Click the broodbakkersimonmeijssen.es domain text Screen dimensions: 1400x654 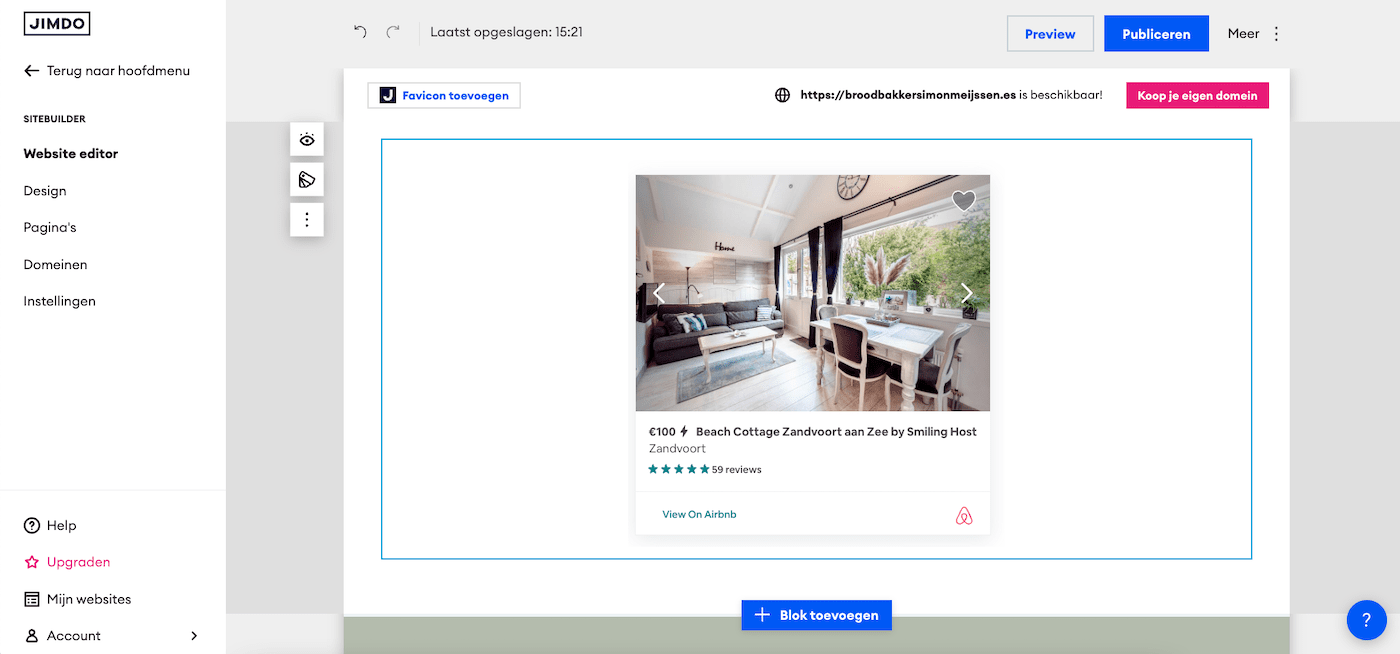(x=908, y=96)
